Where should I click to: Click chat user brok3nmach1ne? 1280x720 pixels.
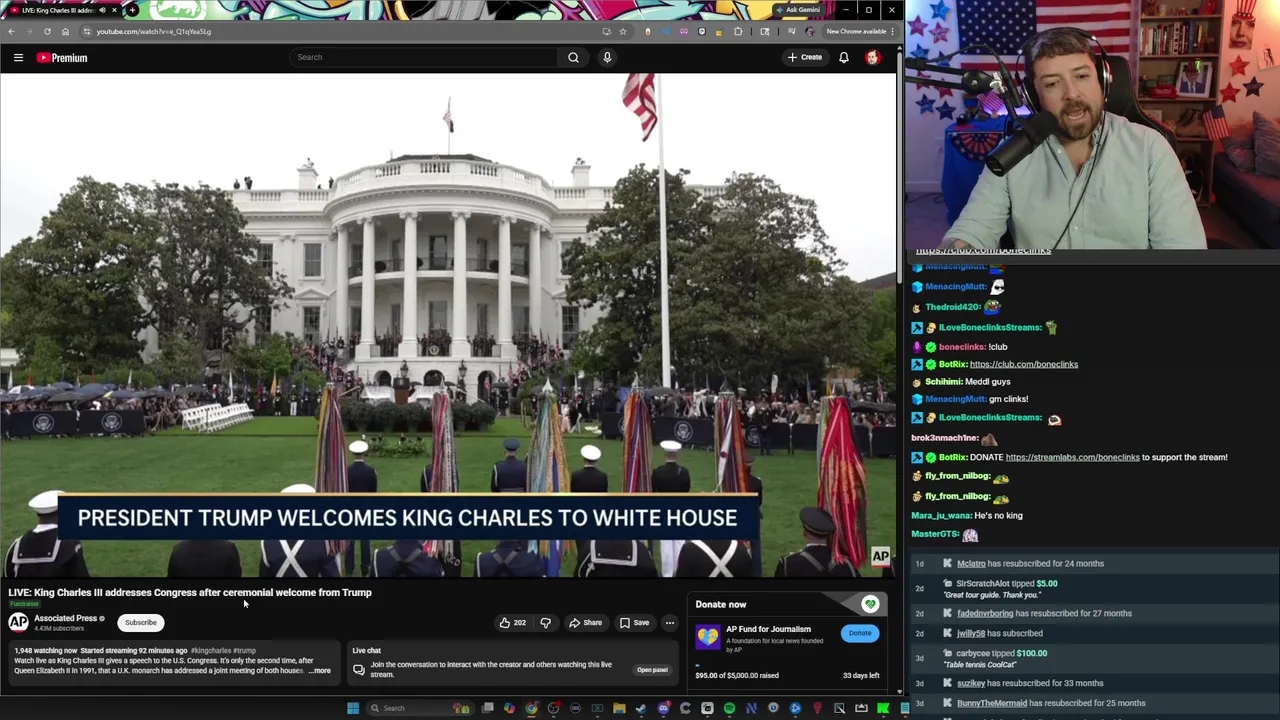tap(944, 438)
